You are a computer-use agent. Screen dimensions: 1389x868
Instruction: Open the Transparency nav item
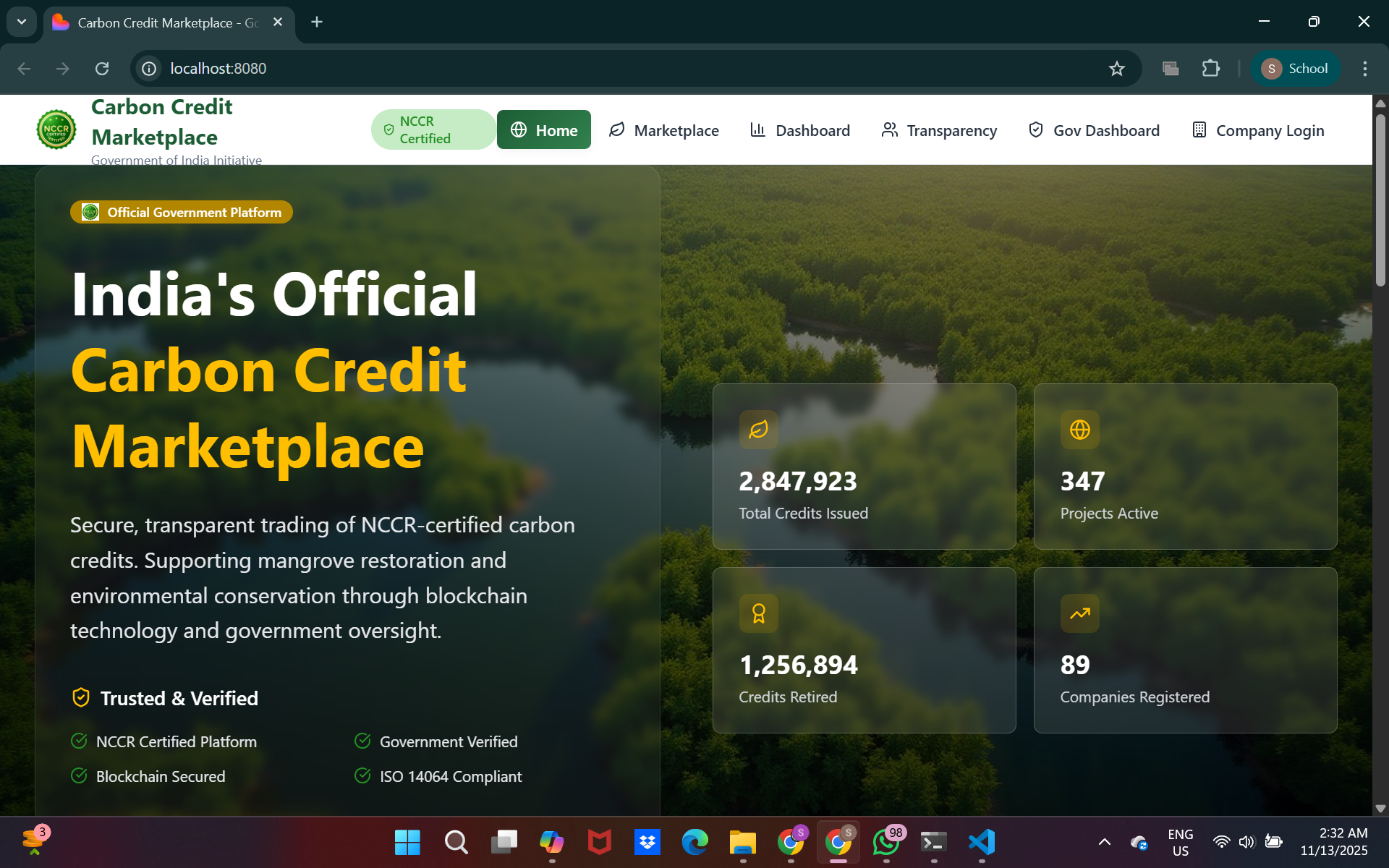tap(939, 130)
